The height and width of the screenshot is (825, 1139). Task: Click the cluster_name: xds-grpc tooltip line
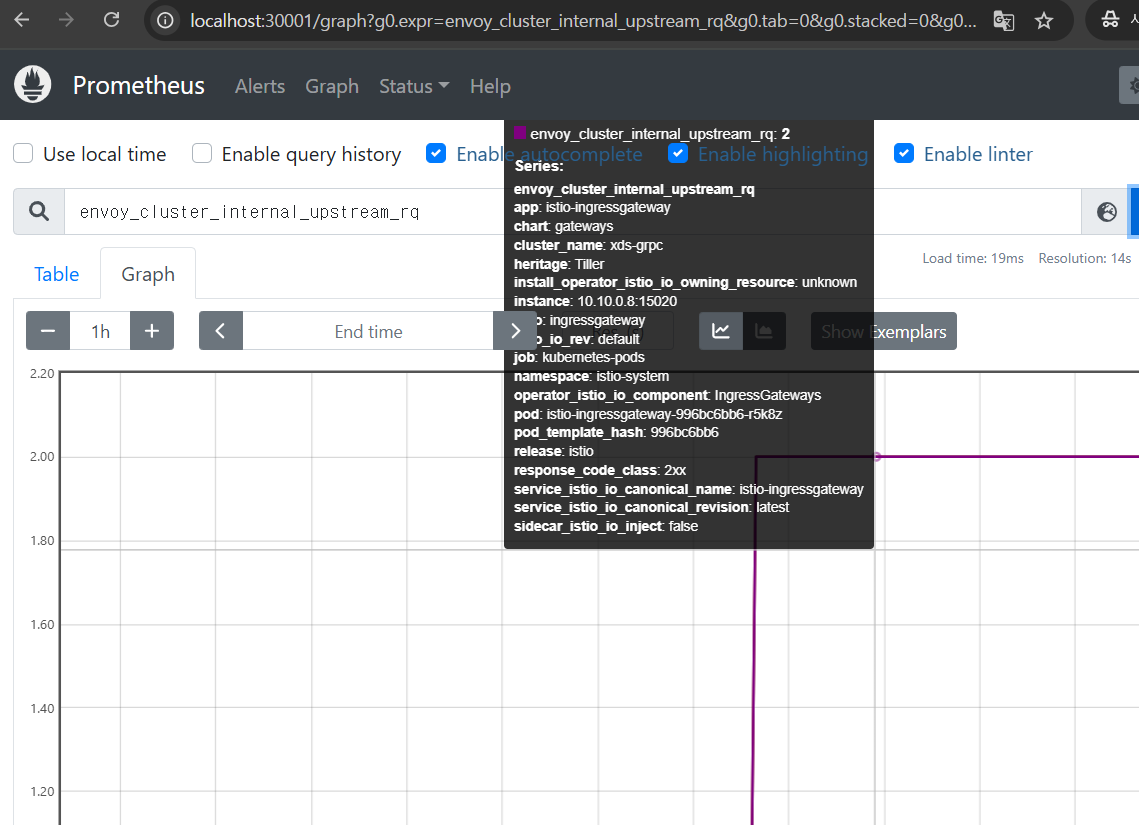coord(588,245)
